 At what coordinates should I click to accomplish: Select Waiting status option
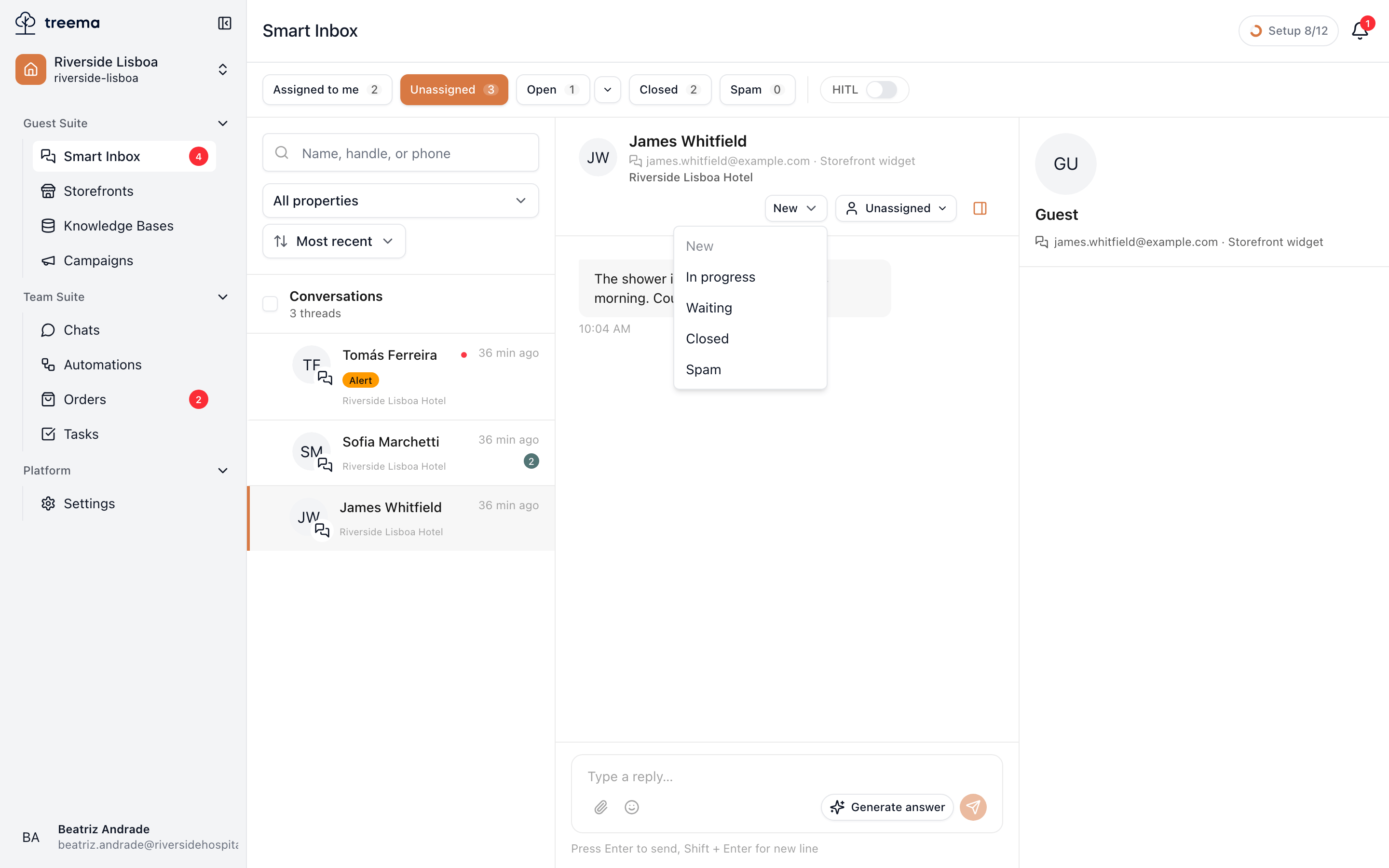[750, 308]
